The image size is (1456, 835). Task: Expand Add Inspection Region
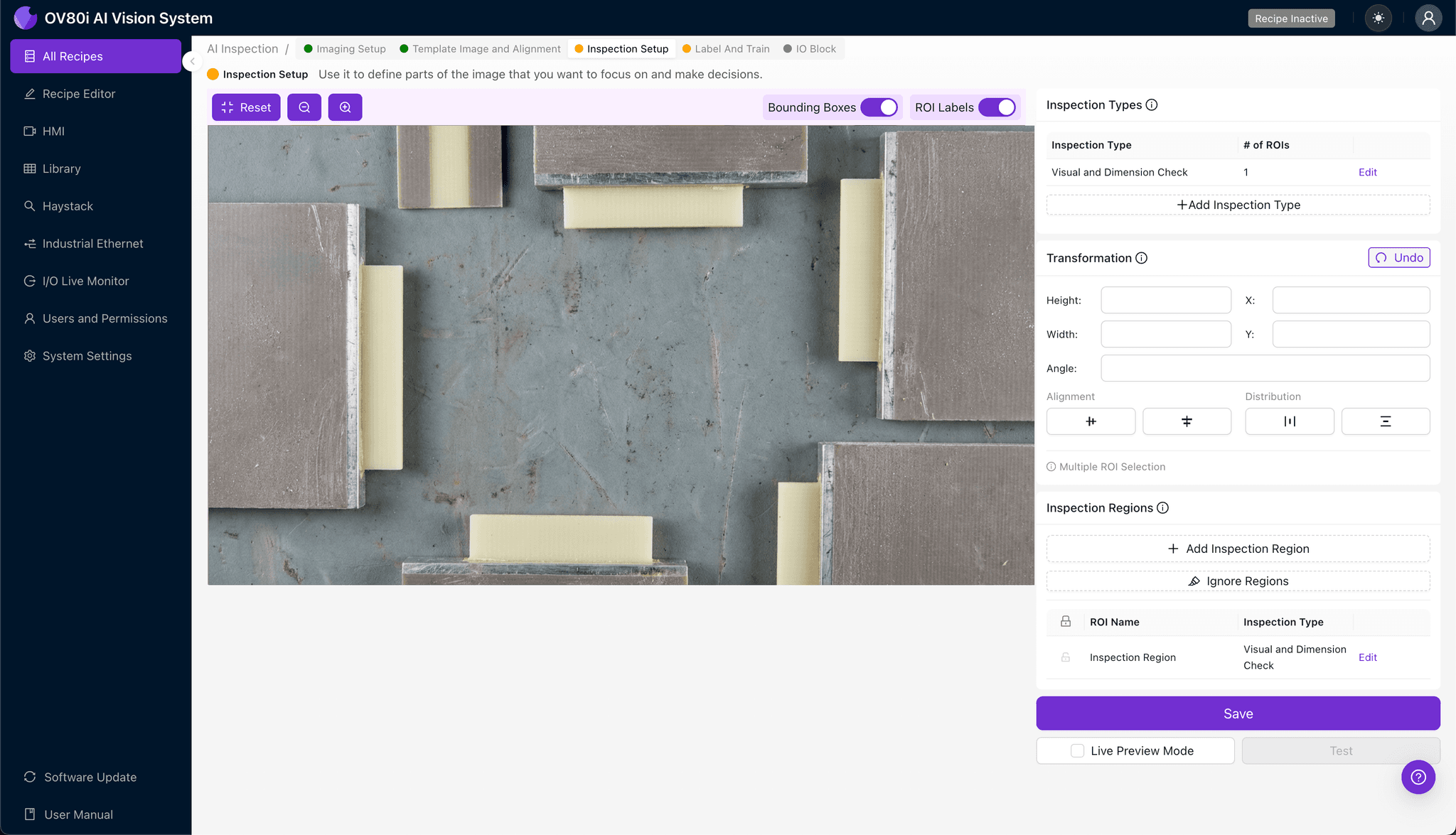[x=1238, y=548]
